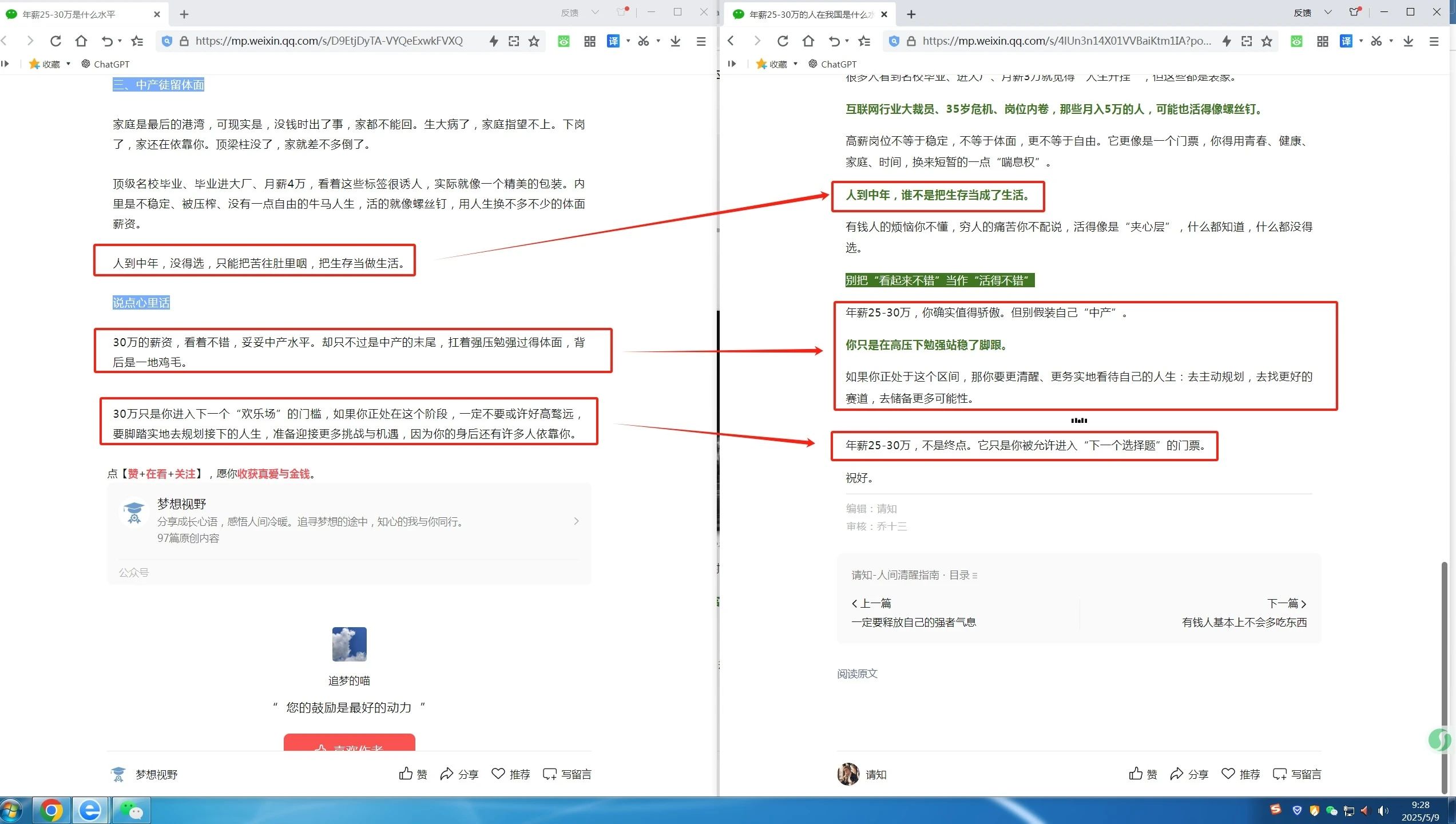Reload the page in right browser window
The width and height of the screenshot is (1456, 824).
pyautogui.click(x=783, y=41)
